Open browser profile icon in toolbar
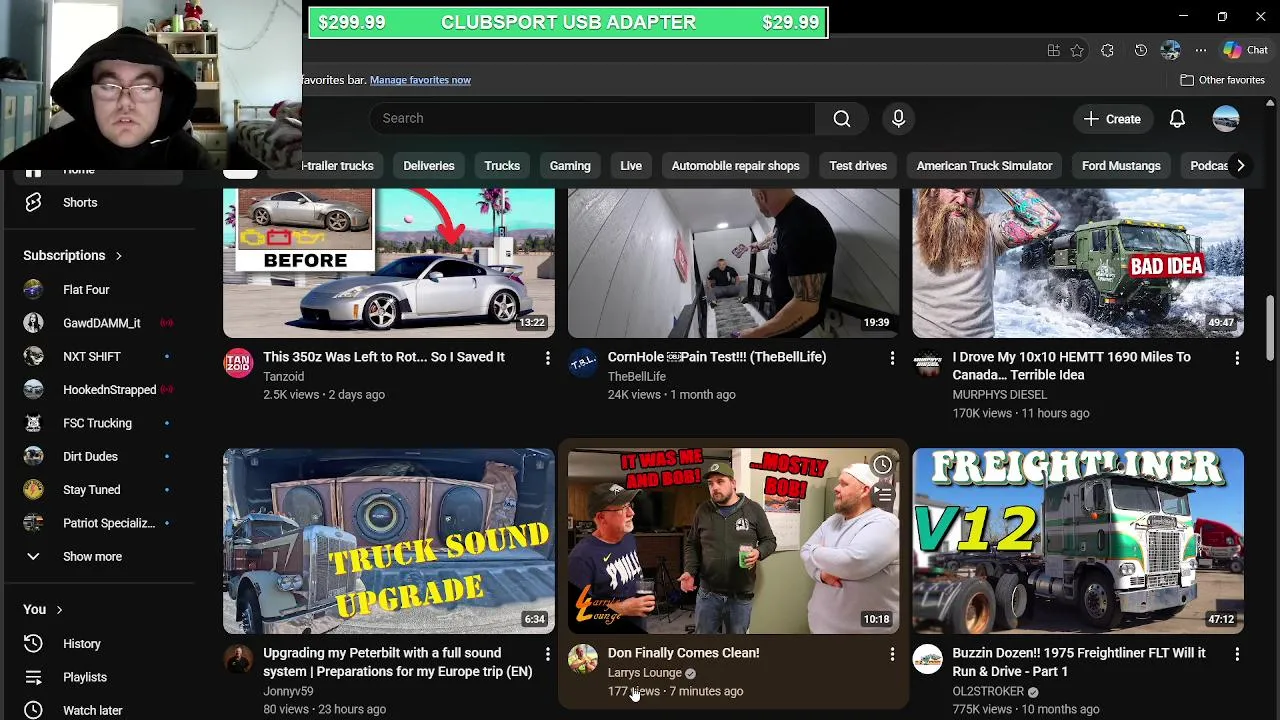This screenshot has height=720, width=1280. click(1170, 50)
